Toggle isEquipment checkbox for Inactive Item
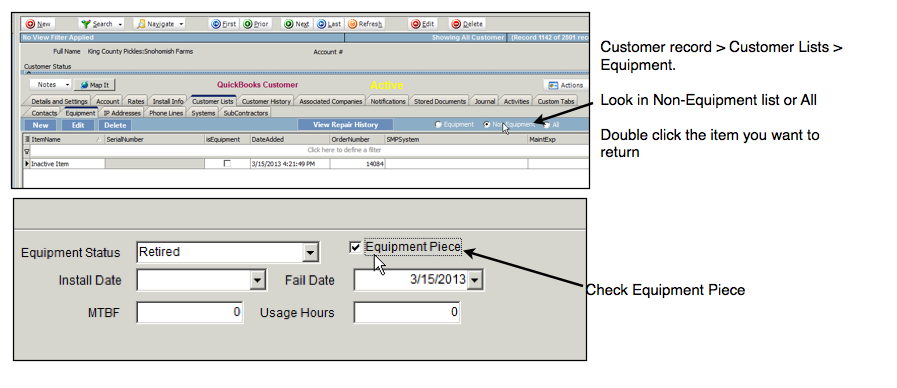 click(x=227, y=164)
